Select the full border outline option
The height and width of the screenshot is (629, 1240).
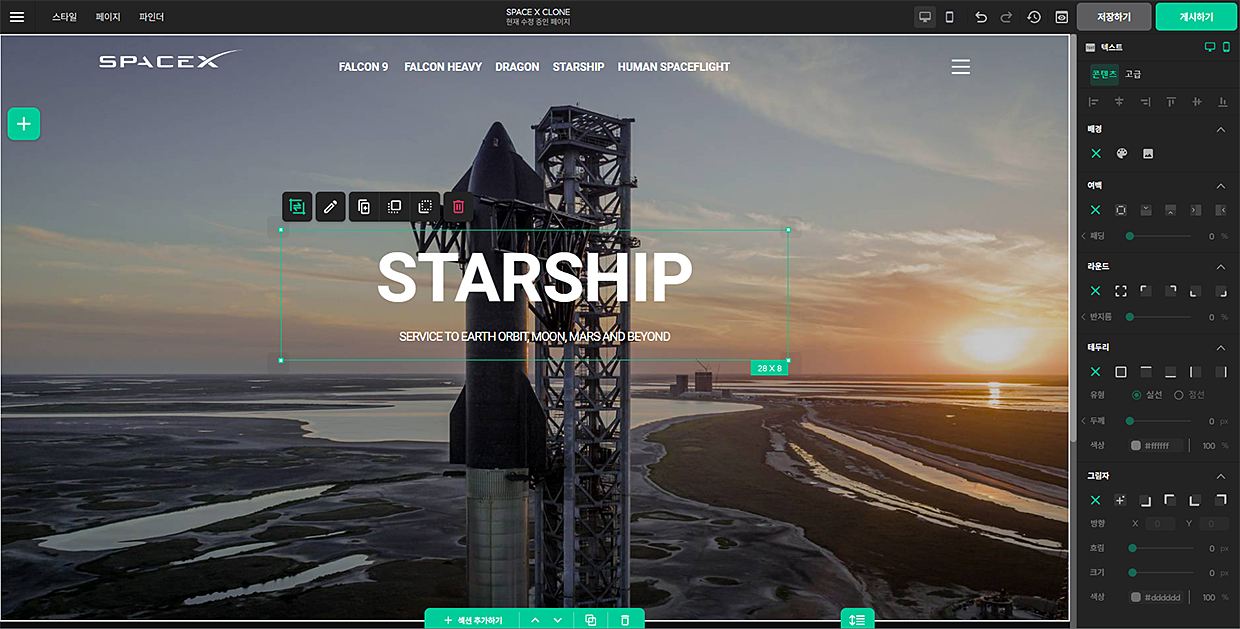point(1121,372)
